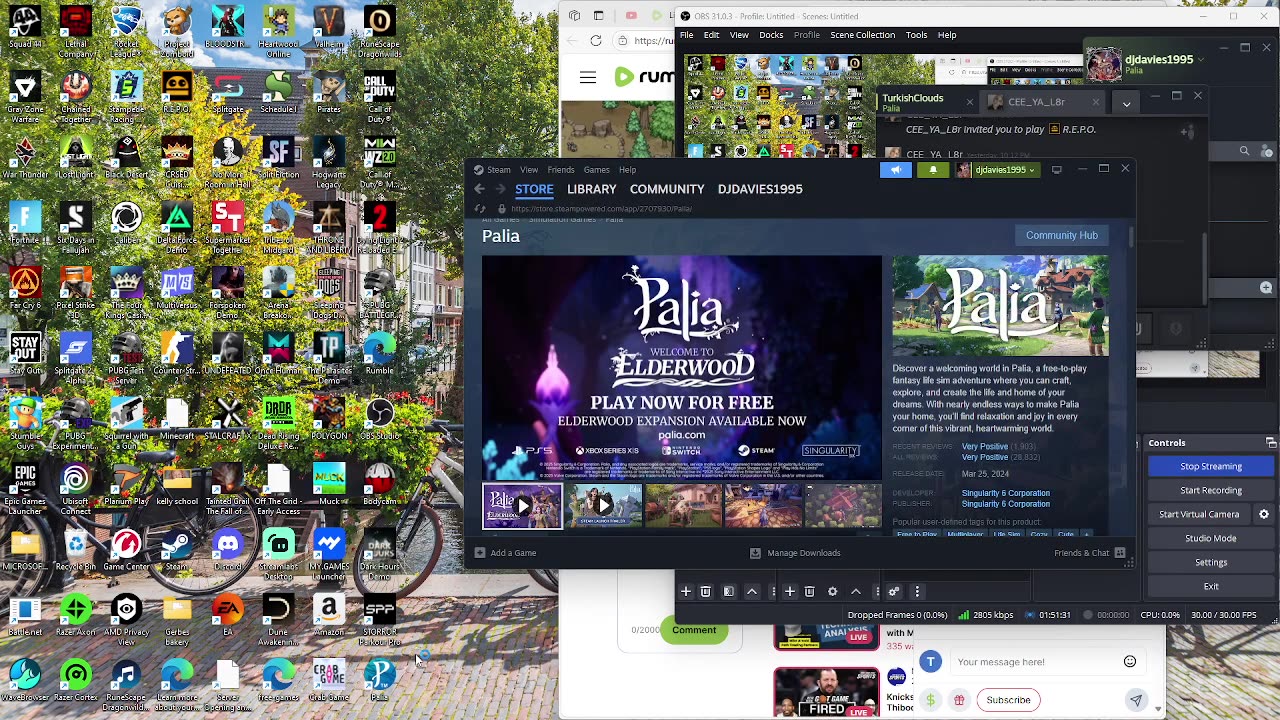
Task: Click Start Virtual Camera in OBS
Action: pyautogui.click(x=1199, y=514)
